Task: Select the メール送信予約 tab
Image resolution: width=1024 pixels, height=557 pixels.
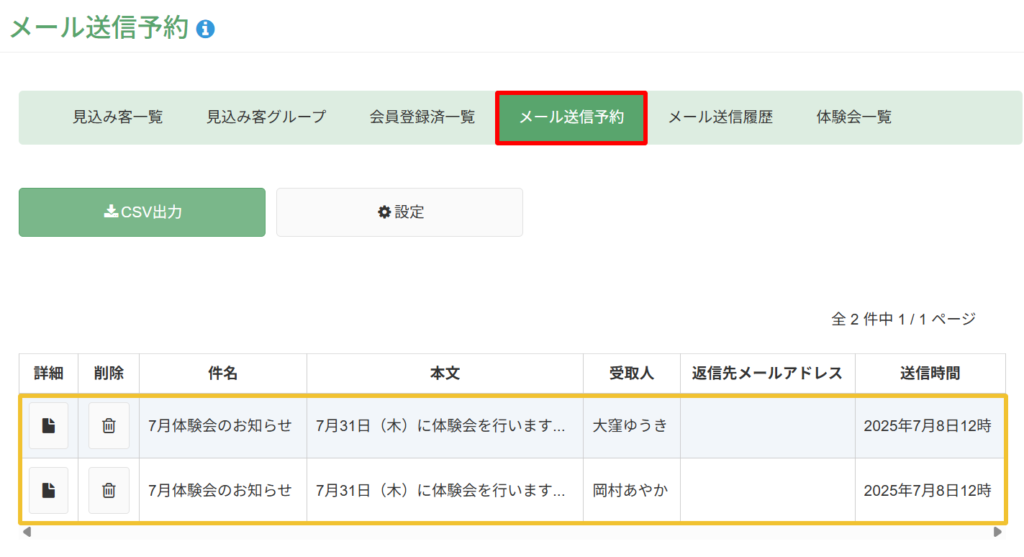Action: click(x=571, y=118)
